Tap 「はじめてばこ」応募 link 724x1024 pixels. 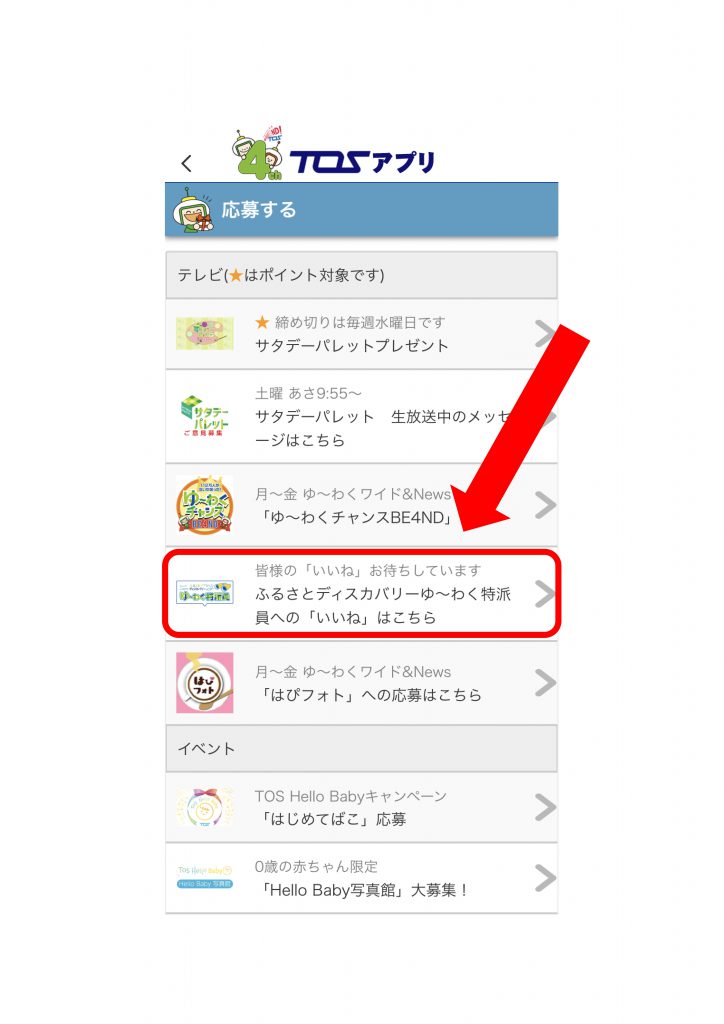(x=333, y=819)
